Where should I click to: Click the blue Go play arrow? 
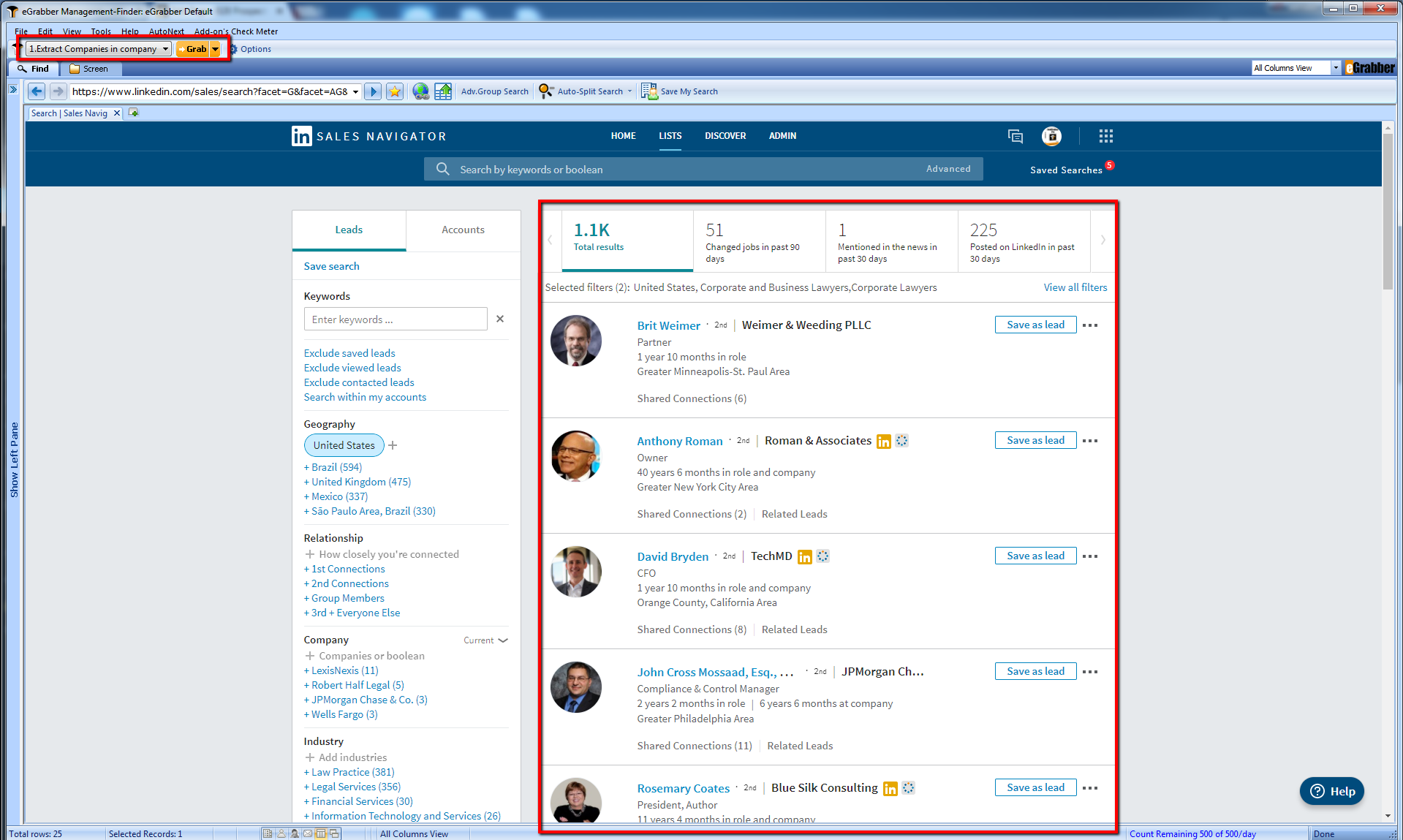coord(373,91)
